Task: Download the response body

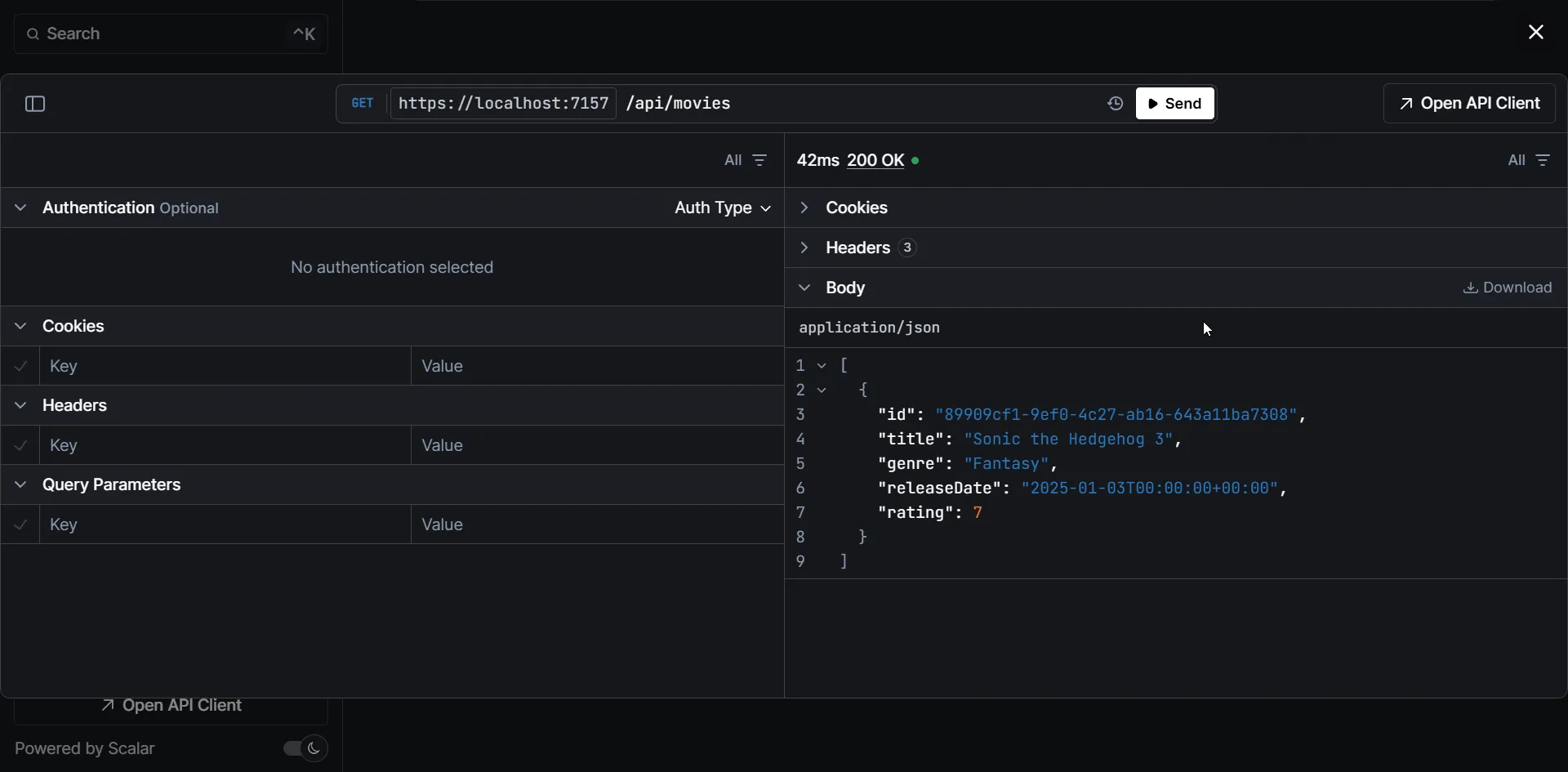Action: (x=1507, y=288)
